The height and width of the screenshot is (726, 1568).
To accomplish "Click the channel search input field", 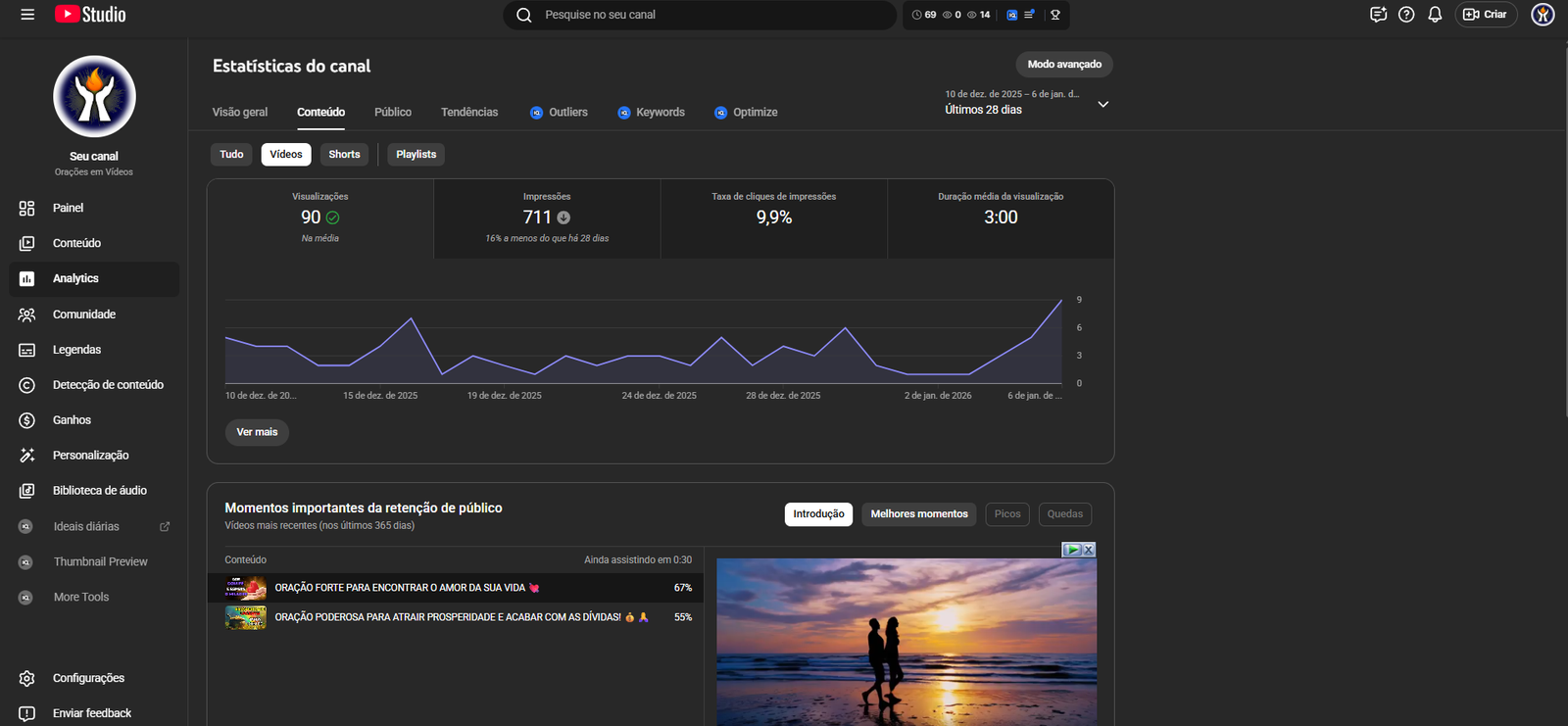I will [x=706, y=15].
